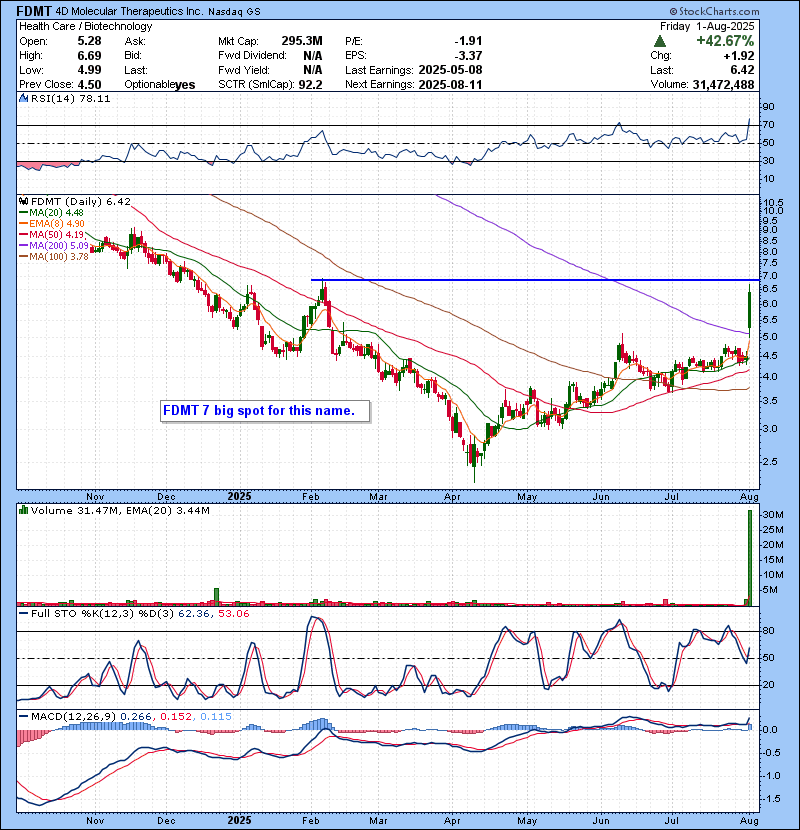
Task: Click the annotation box FDMT 7 big spot
Action: point(265,411)
